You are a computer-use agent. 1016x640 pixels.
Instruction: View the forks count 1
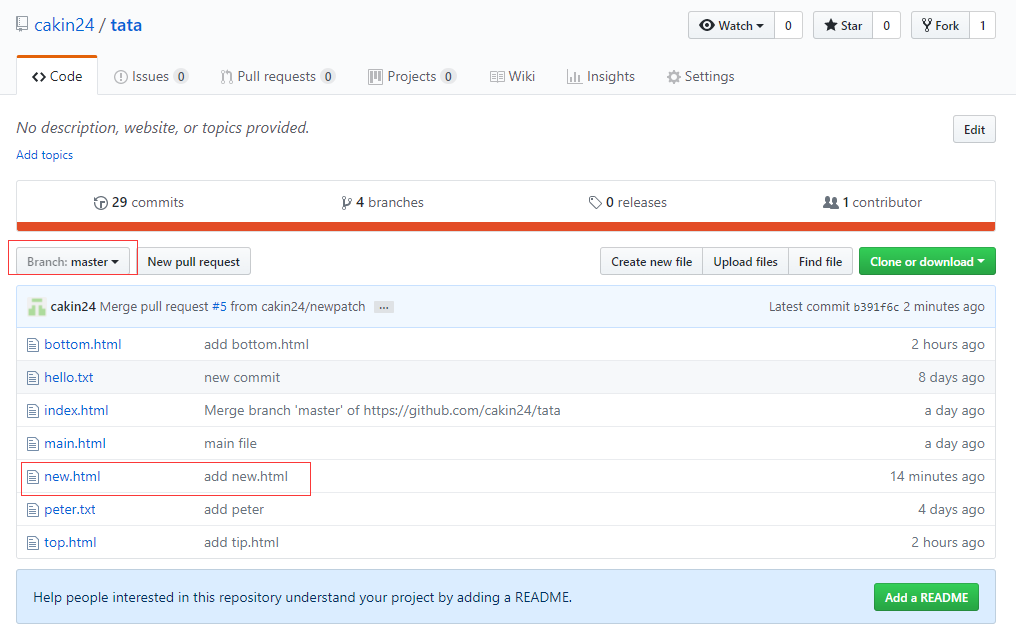982,25
